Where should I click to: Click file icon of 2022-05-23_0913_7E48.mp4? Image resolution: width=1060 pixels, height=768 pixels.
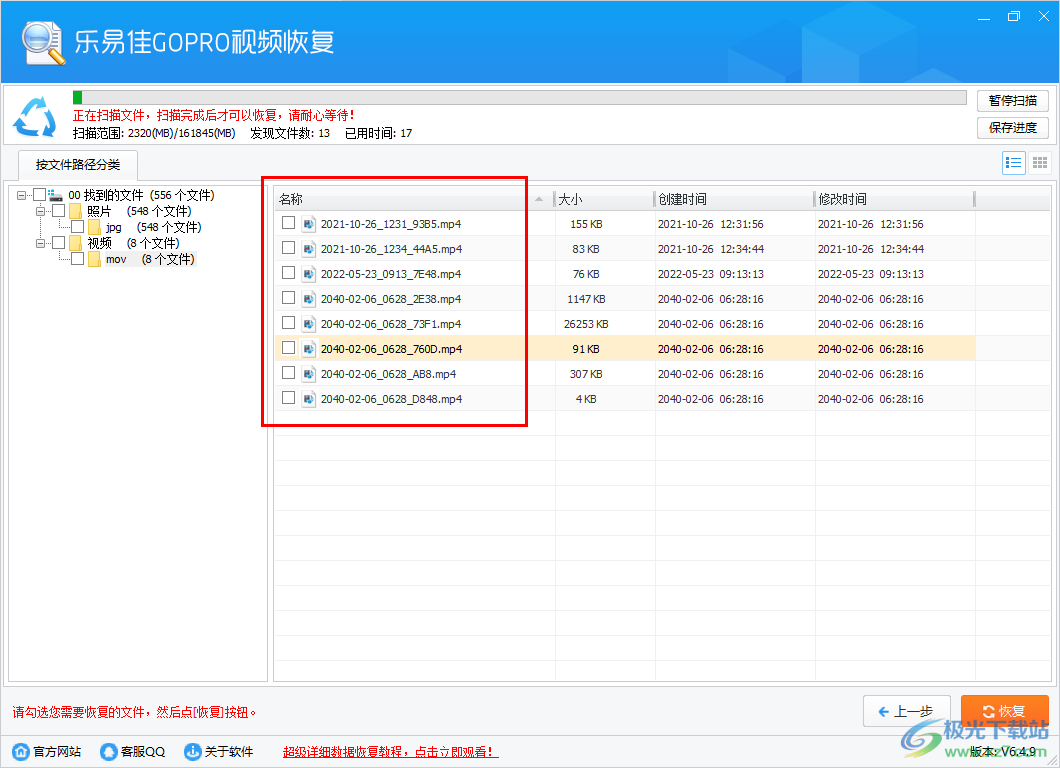[x=308, y=274]
